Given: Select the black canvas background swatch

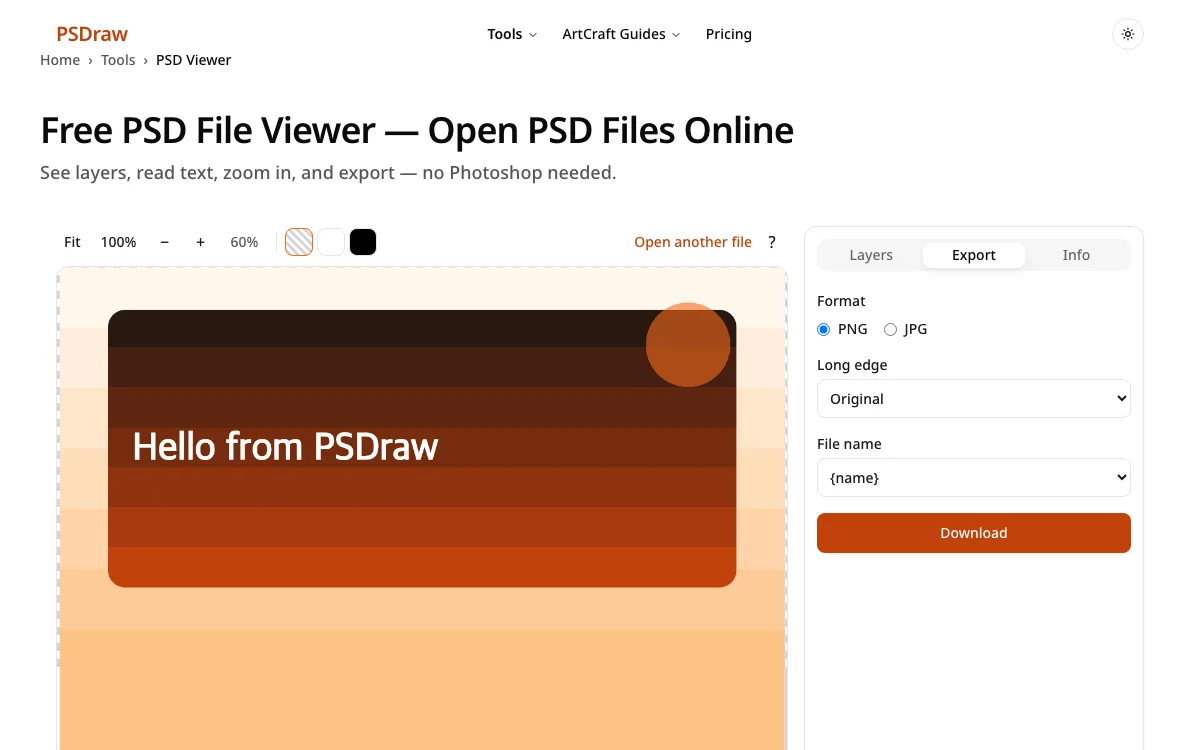Looking at the screenshot, I should pos(363,242).
